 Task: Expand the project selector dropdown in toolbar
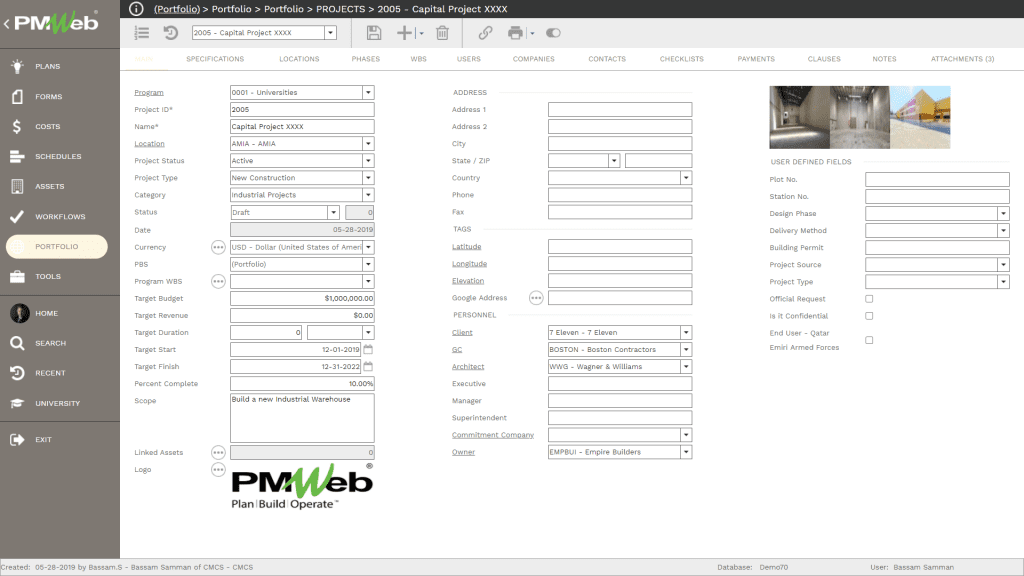tap(330, 33)
